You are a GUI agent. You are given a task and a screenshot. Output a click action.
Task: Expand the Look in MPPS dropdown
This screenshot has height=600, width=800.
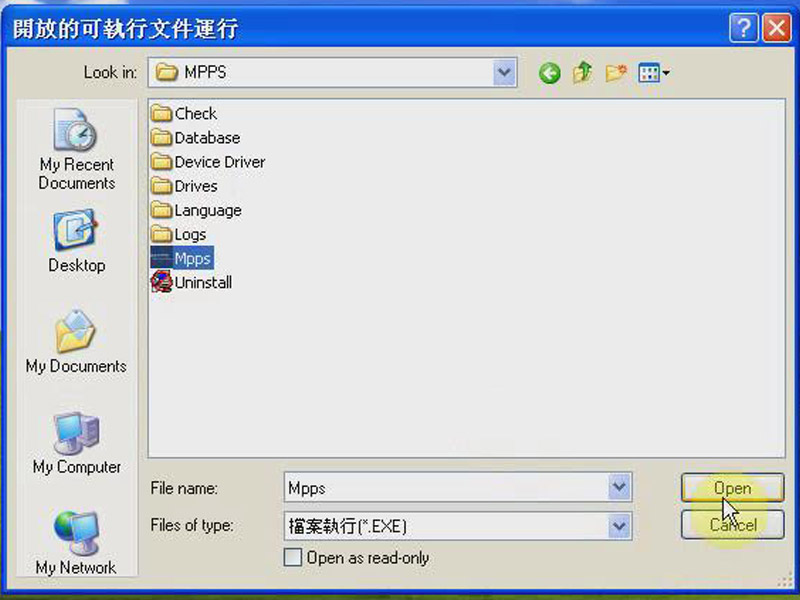pyautogui.click(x=504, y=72)
